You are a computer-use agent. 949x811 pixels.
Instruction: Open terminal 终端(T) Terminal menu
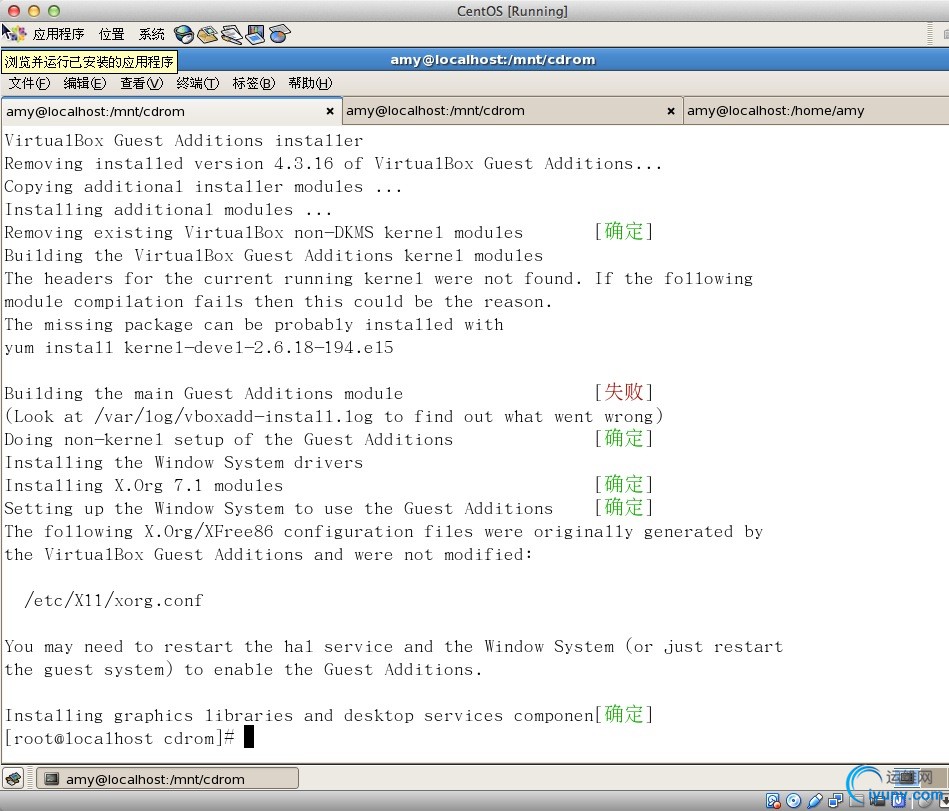pyautogui.click(x=197, y=83)
